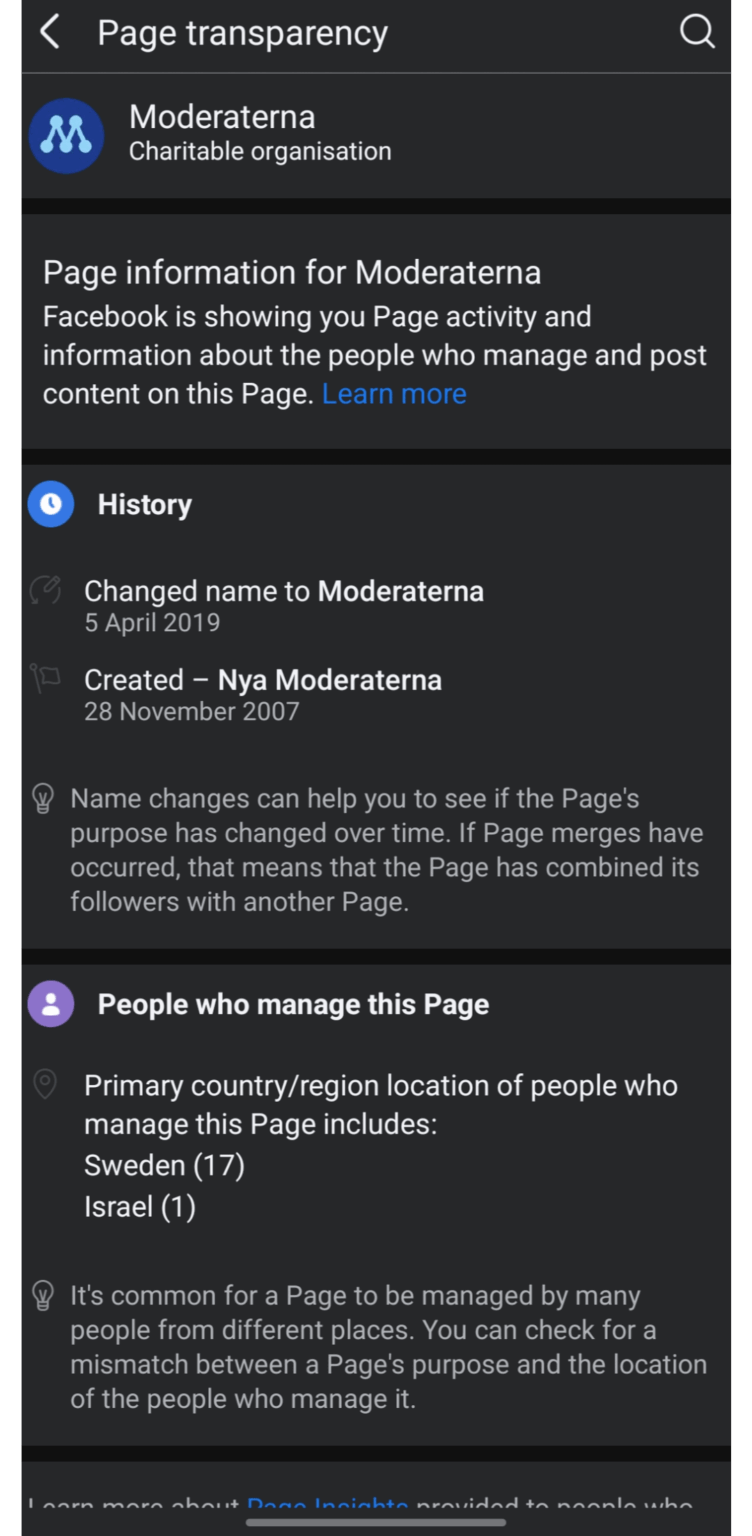Open the Learn more link
The image size is (752, 1536).
tap(393, 393)
